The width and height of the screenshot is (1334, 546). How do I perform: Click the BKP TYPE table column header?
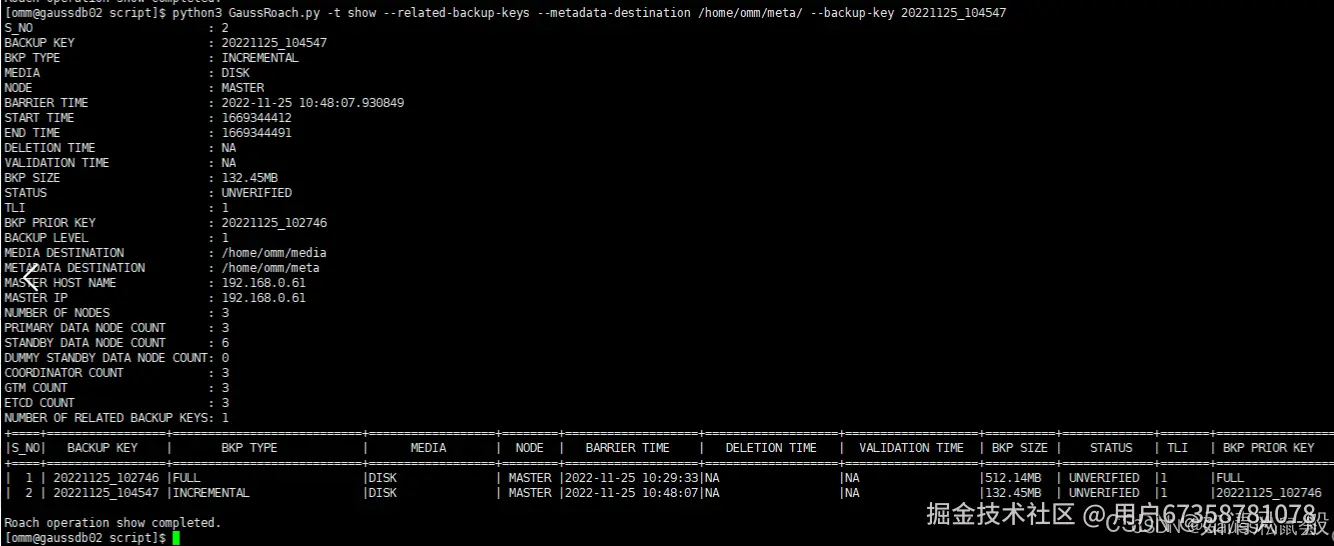click(x=249, y=448)
